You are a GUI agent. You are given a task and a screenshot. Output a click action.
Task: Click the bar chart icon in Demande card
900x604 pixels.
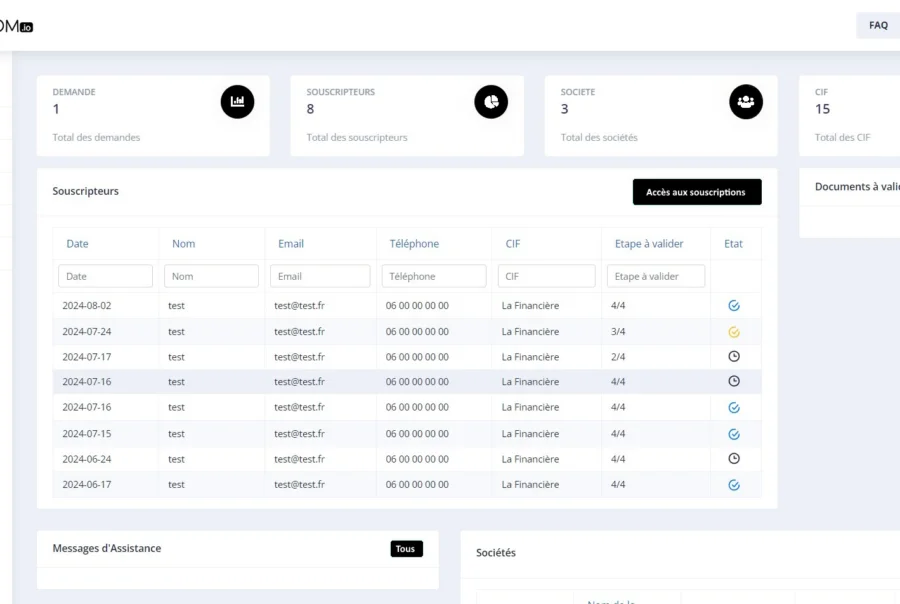(x=237, y=101)
